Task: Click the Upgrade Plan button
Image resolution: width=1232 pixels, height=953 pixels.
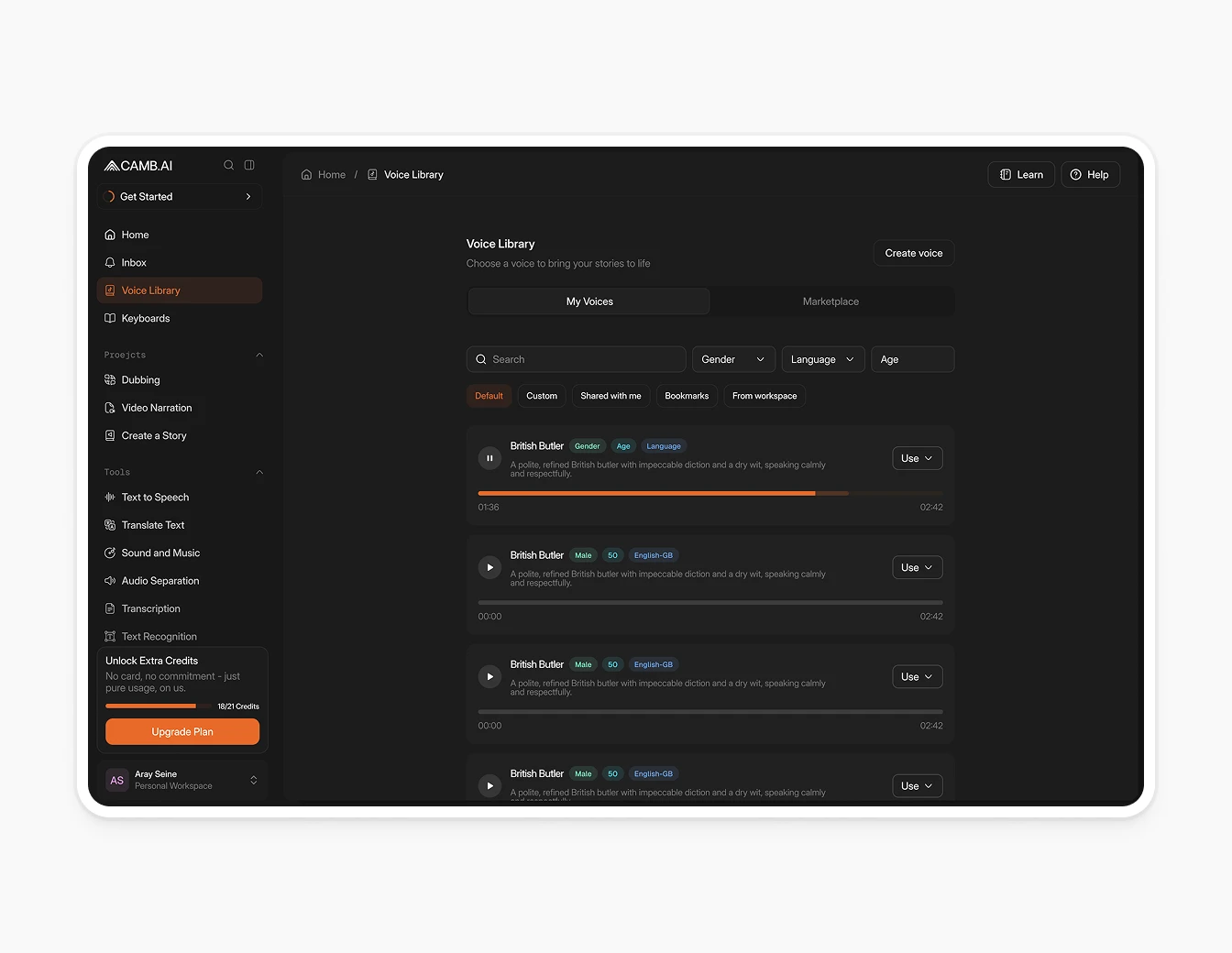Action: point(181,731)
